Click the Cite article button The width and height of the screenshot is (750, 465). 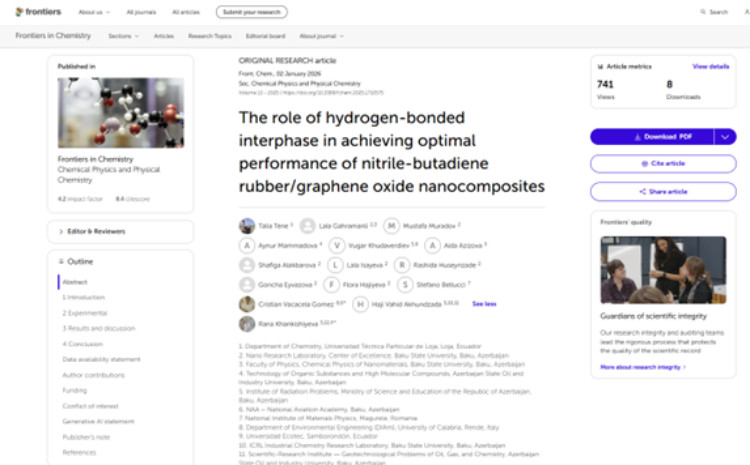click(x=663, y=163)
